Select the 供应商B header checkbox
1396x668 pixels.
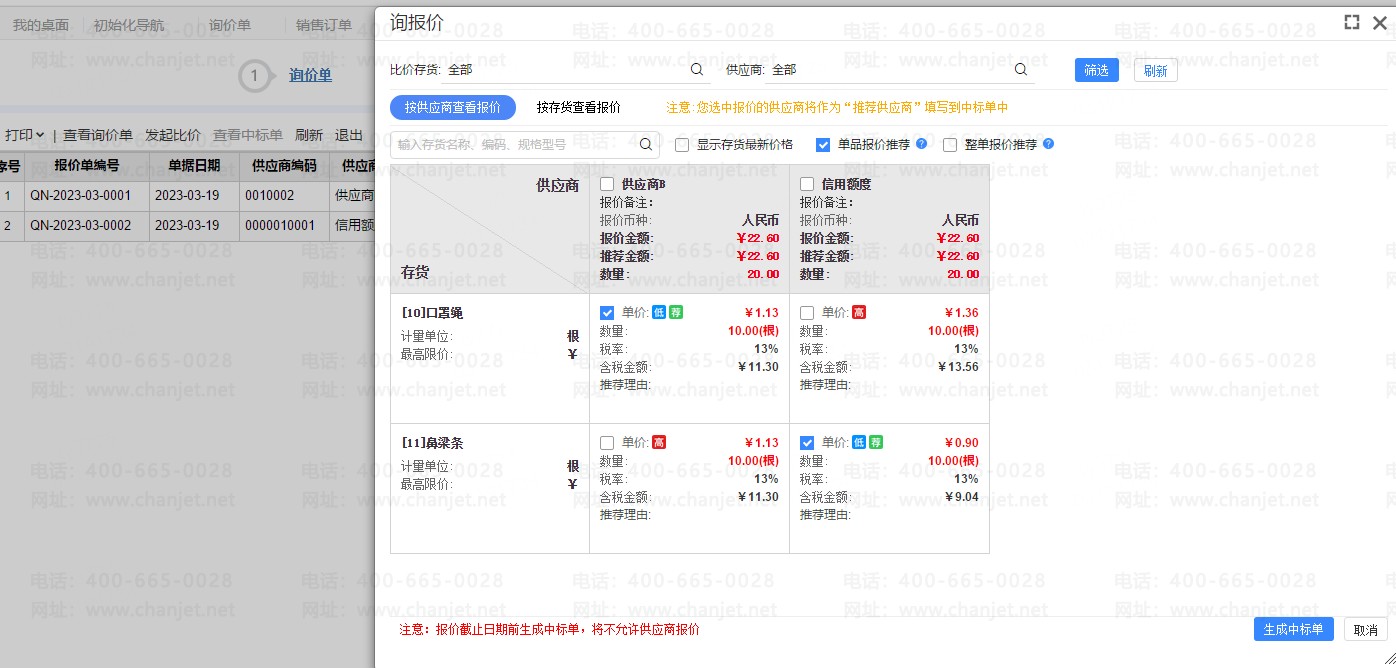pyautogui.click(x=607, y=184)
